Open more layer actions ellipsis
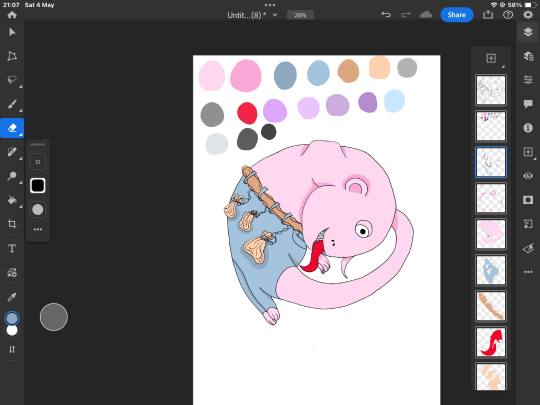This screenshot has width=540, height=405. coord(528,272)
